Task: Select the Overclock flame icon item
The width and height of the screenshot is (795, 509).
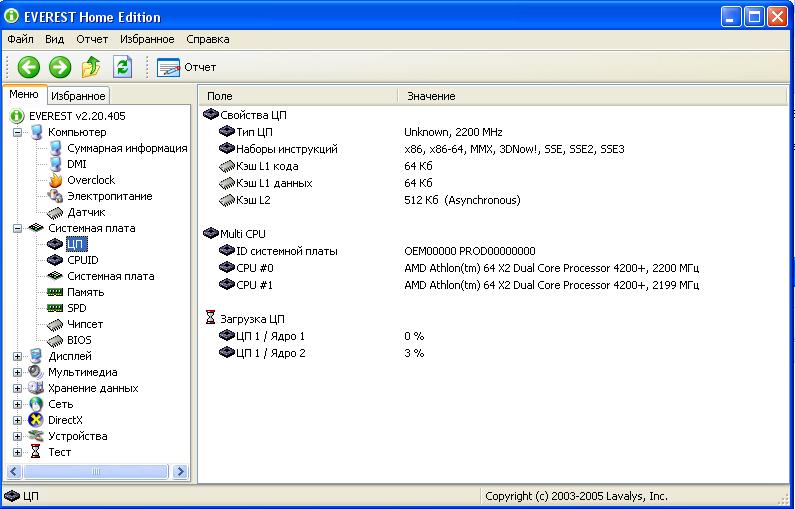Action: (x=56, y=180)
